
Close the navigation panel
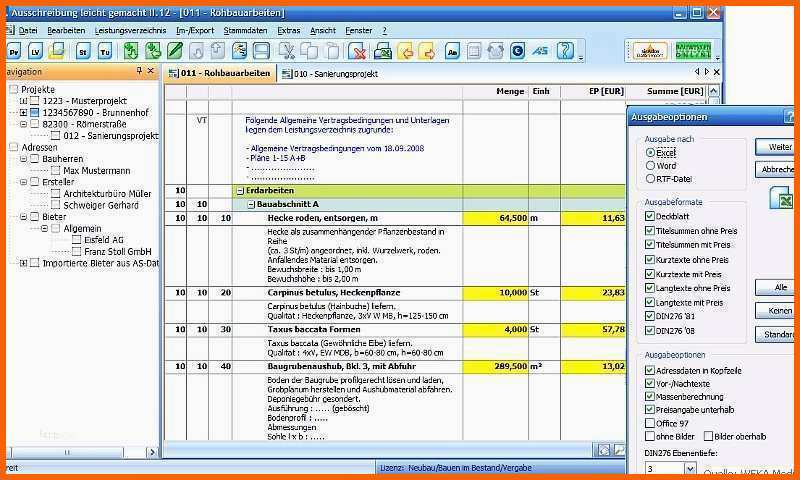coord(151,71)
